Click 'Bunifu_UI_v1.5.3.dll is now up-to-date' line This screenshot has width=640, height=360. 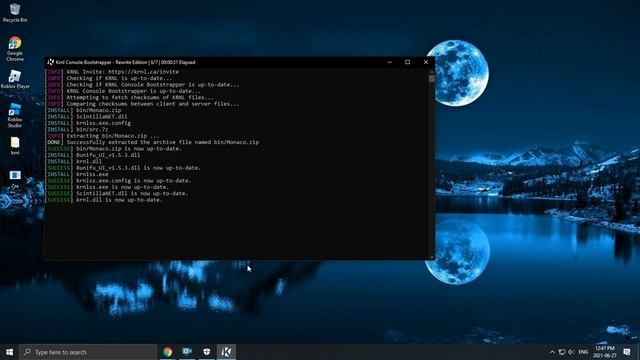tap(123, 168)
